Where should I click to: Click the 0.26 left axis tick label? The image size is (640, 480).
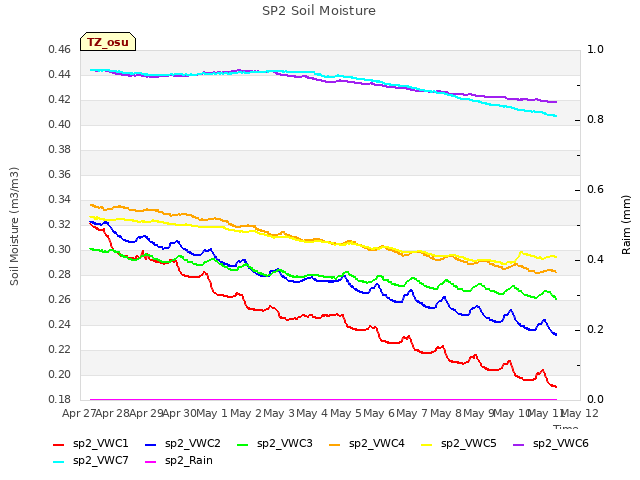(60, 300)
